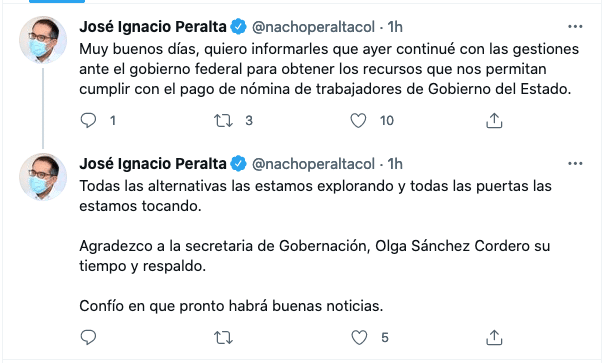Open José Ignacio Peralta's avatar on first tweet
Viewport: 610px width, 363px height.
(43, 40)
